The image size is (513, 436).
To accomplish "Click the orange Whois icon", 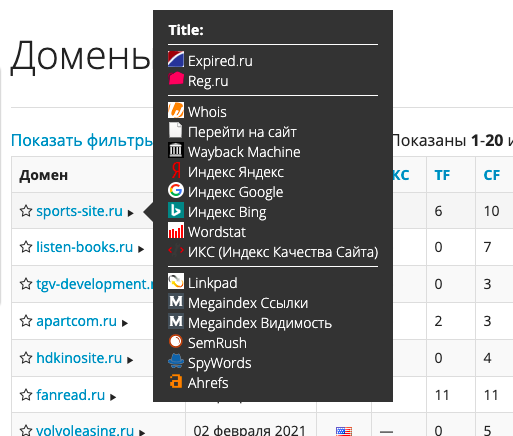I will tap(176, 110).
